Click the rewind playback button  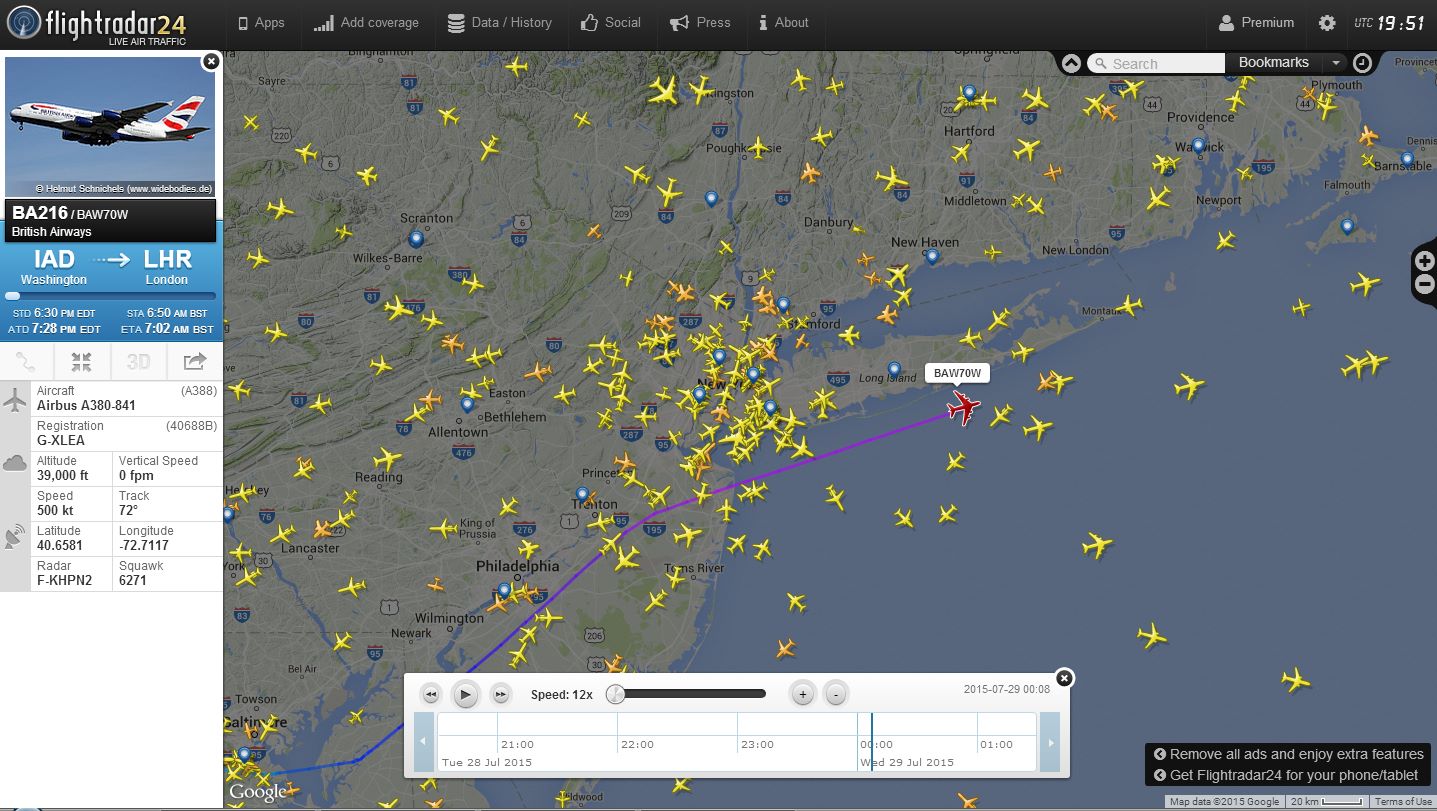point(431,694)
